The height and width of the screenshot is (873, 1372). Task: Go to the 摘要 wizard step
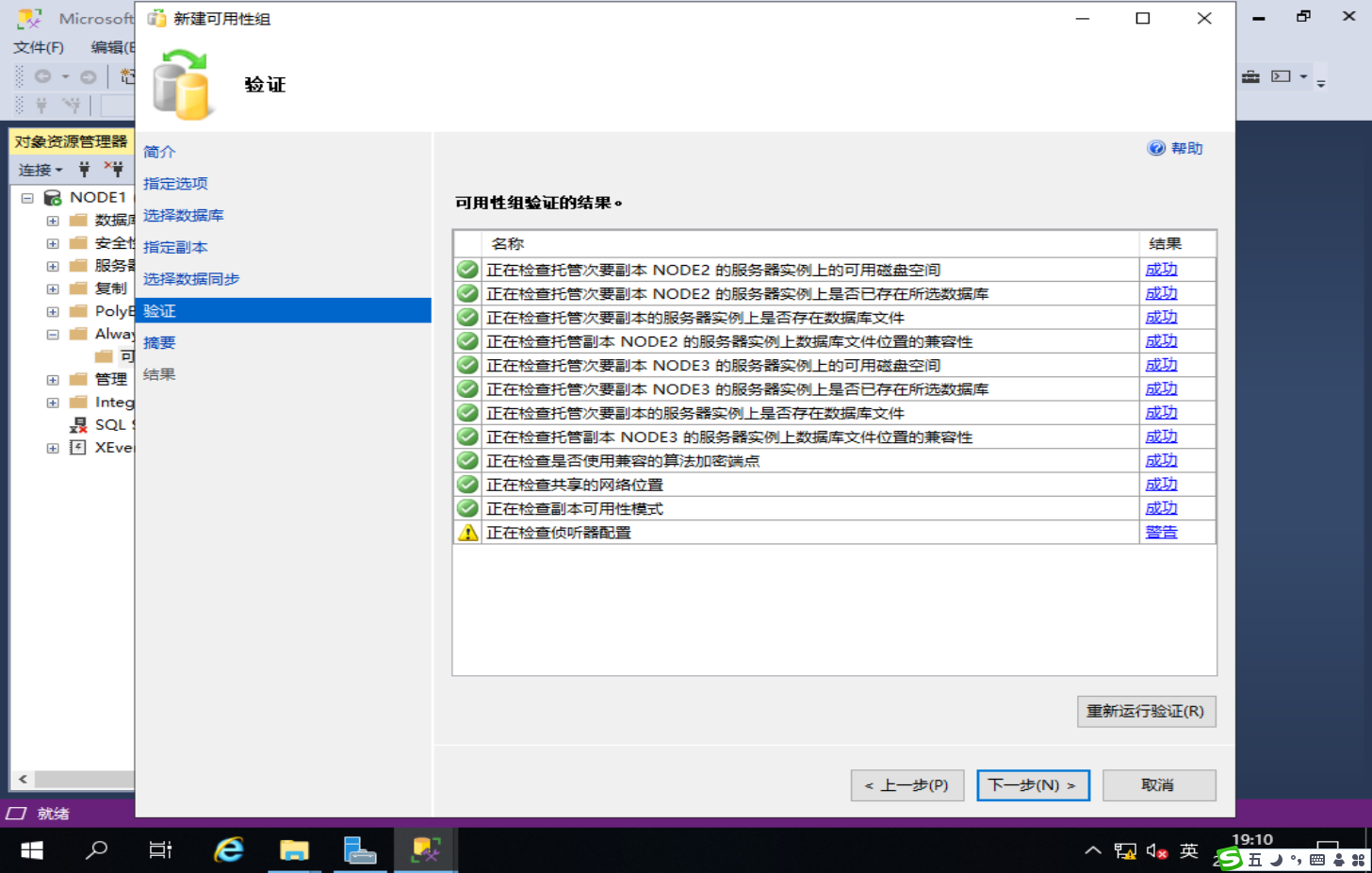click(x=159, y=343)
